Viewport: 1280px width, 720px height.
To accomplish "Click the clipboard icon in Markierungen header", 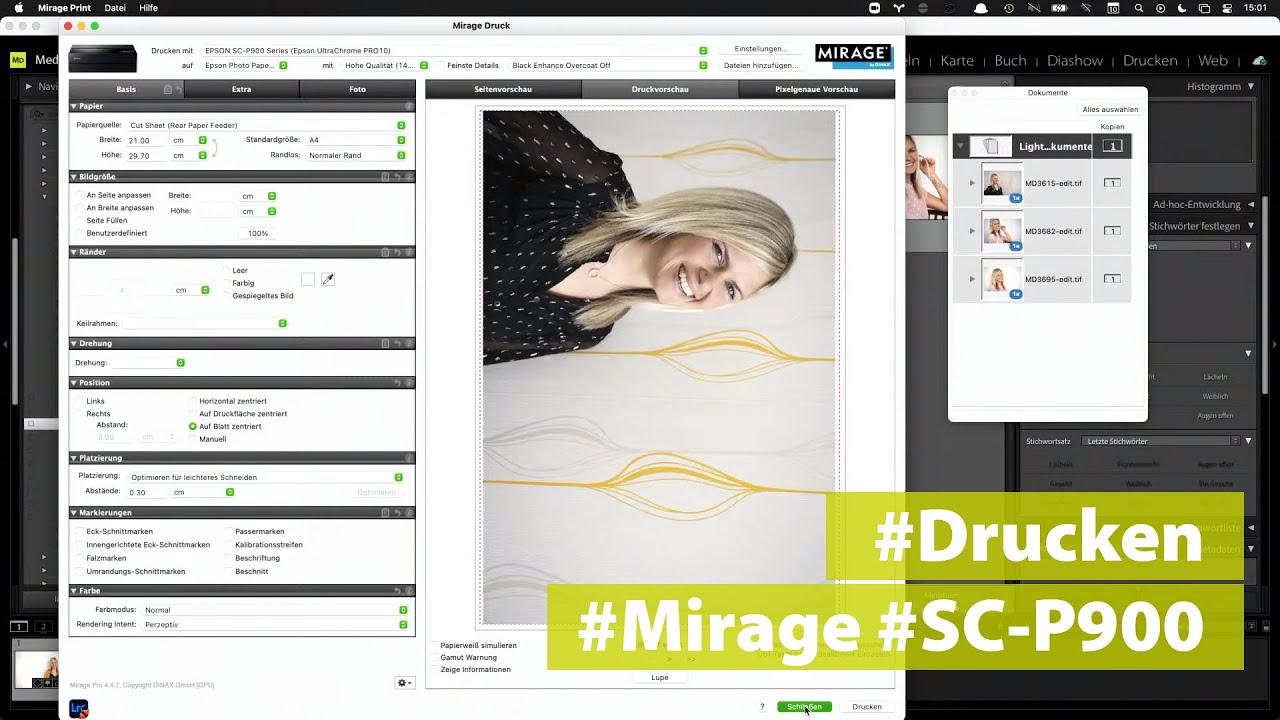I will 385,513.
